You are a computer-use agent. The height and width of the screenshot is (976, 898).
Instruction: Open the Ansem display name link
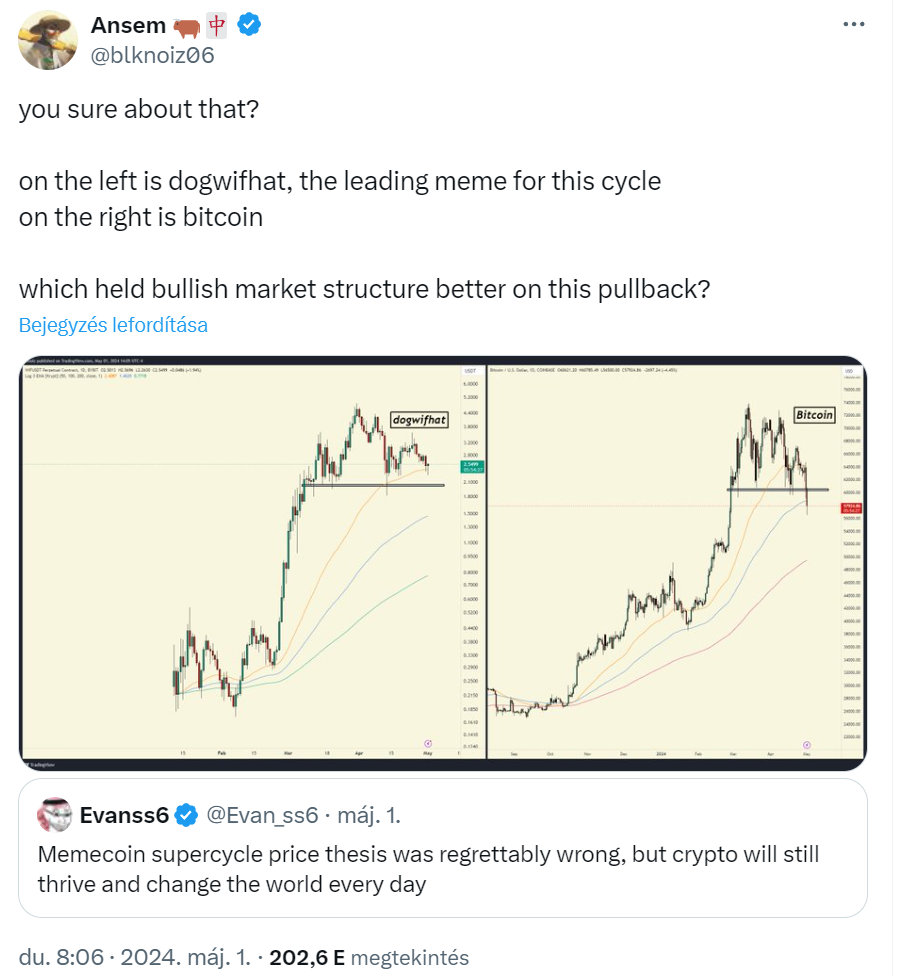coord(128,26)
